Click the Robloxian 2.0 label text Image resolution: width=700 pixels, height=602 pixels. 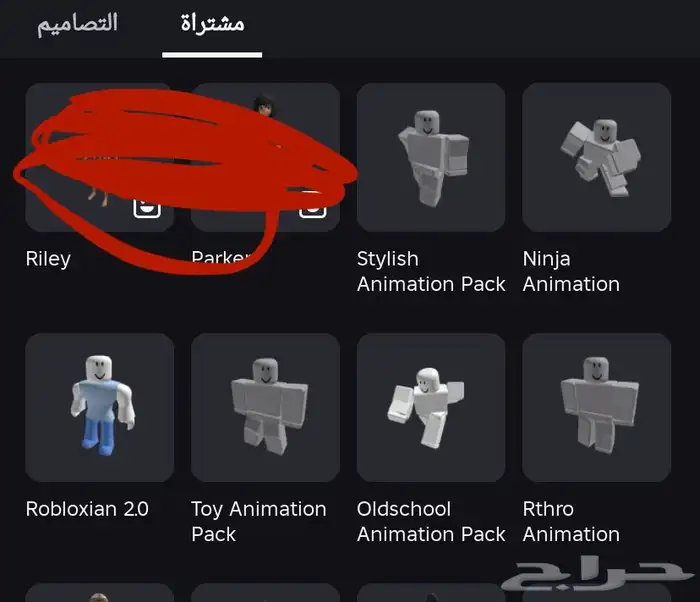point(87,509)
